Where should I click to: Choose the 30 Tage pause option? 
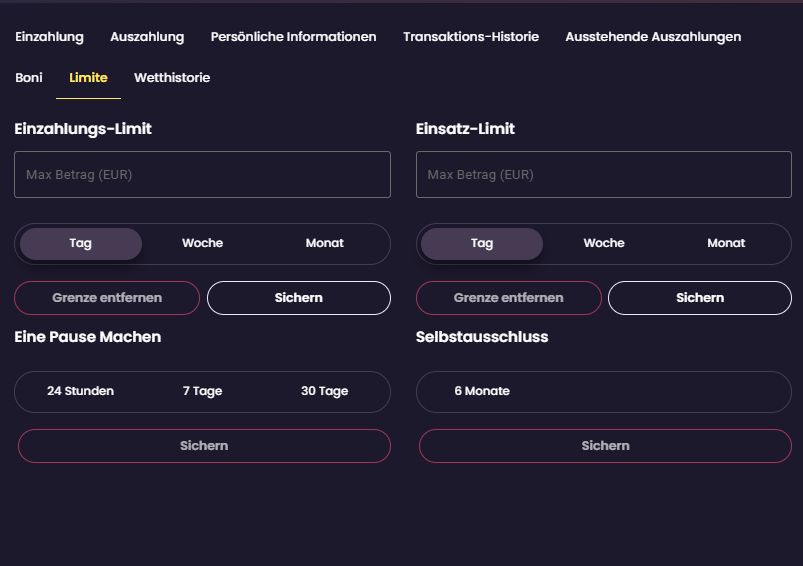point(325,391)
